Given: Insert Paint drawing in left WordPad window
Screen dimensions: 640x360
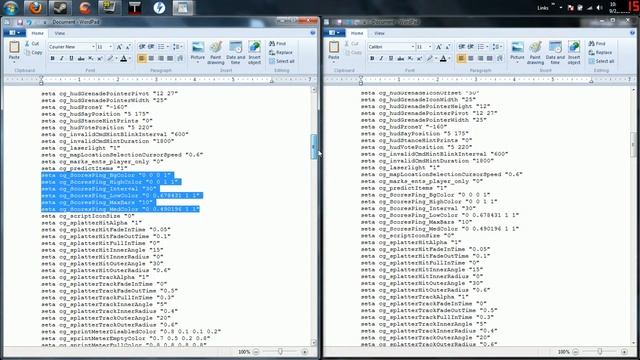Looking at the screenshot, I should coord(216,53).
